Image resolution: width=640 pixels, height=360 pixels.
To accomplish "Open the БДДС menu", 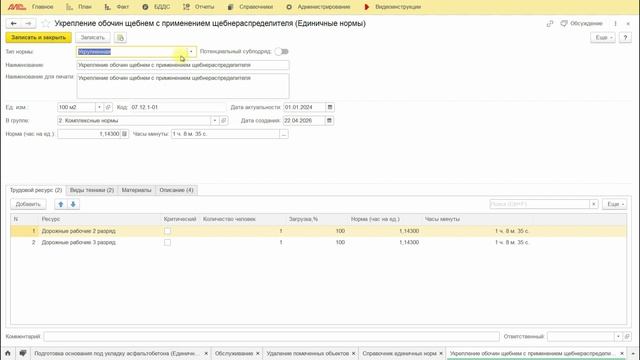I will pyautogui.click(x=156, y=7).
